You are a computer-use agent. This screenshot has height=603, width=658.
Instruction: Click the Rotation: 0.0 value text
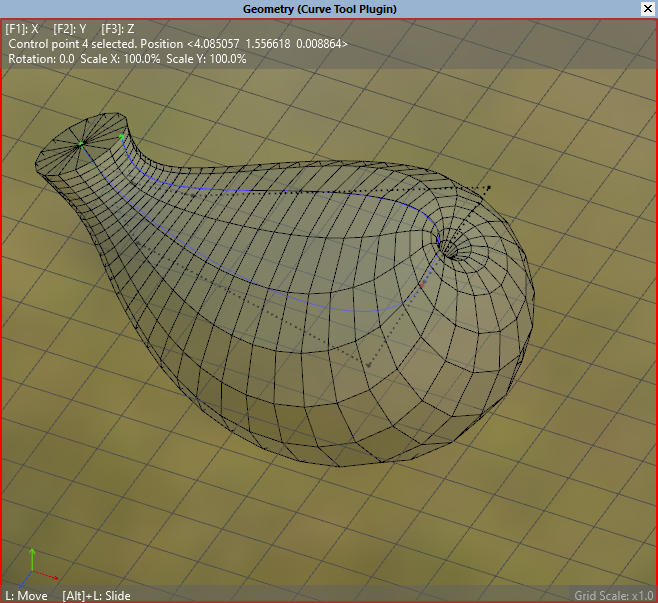click(x=41, y=59)
